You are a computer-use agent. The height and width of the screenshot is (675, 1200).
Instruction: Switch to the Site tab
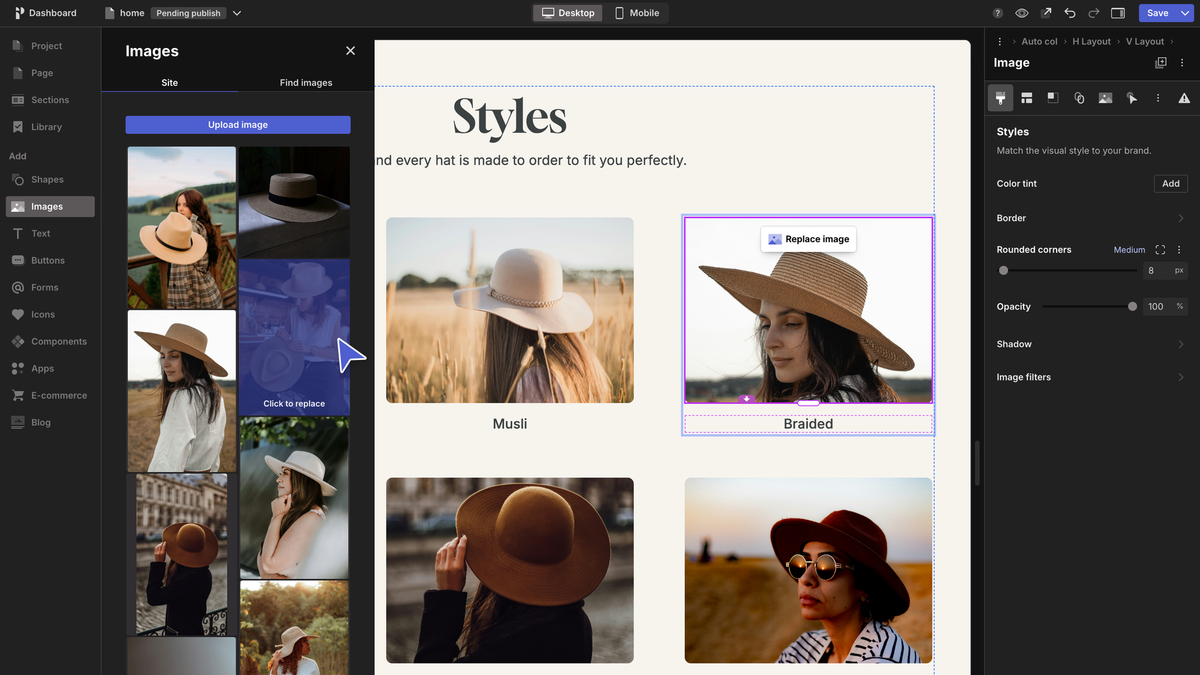click(170, 82)
